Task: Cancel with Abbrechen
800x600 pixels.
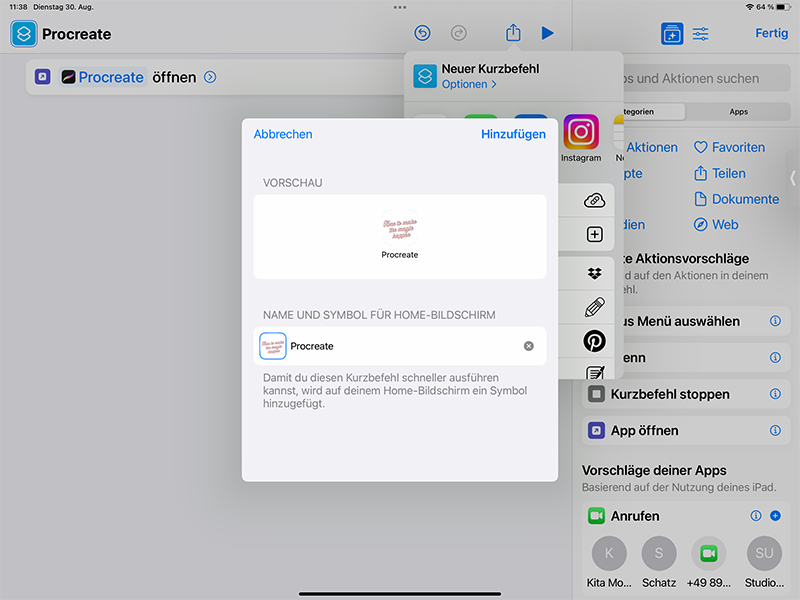Action: point(283,134)
